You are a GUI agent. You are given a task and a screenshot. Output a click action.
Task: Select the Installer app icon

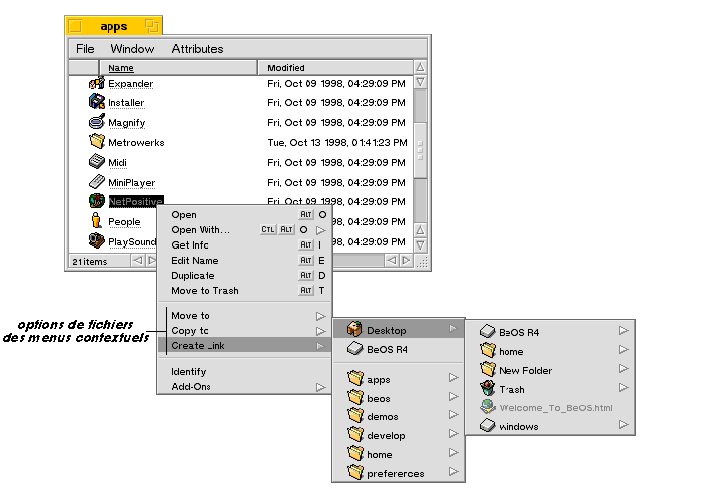(x=97, y=102)
